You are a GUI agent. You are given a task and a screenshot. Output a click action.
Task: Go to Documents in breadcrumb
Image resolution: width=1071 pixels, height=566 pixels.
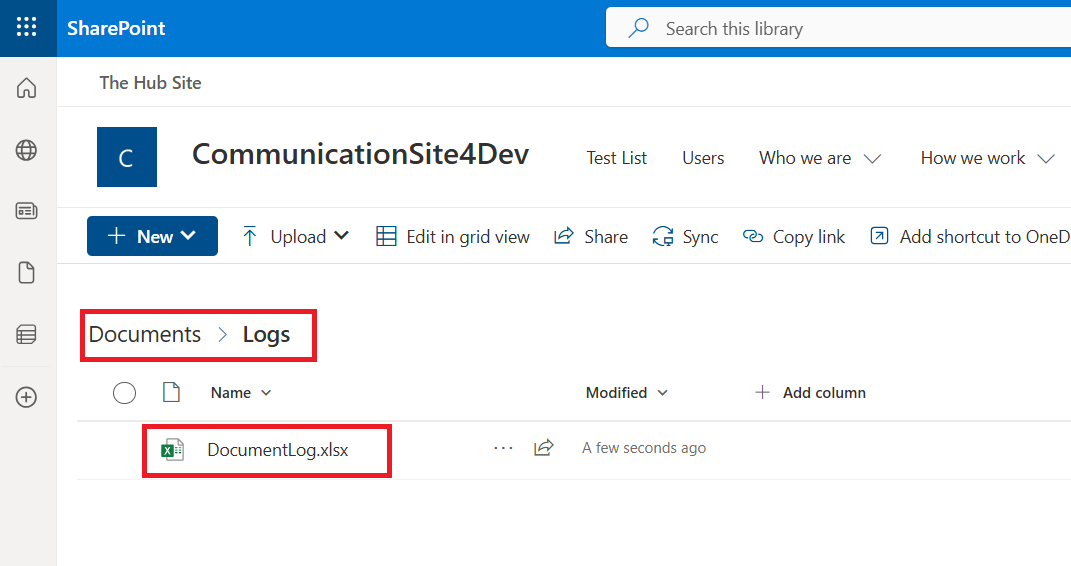(x=145, y=335)
